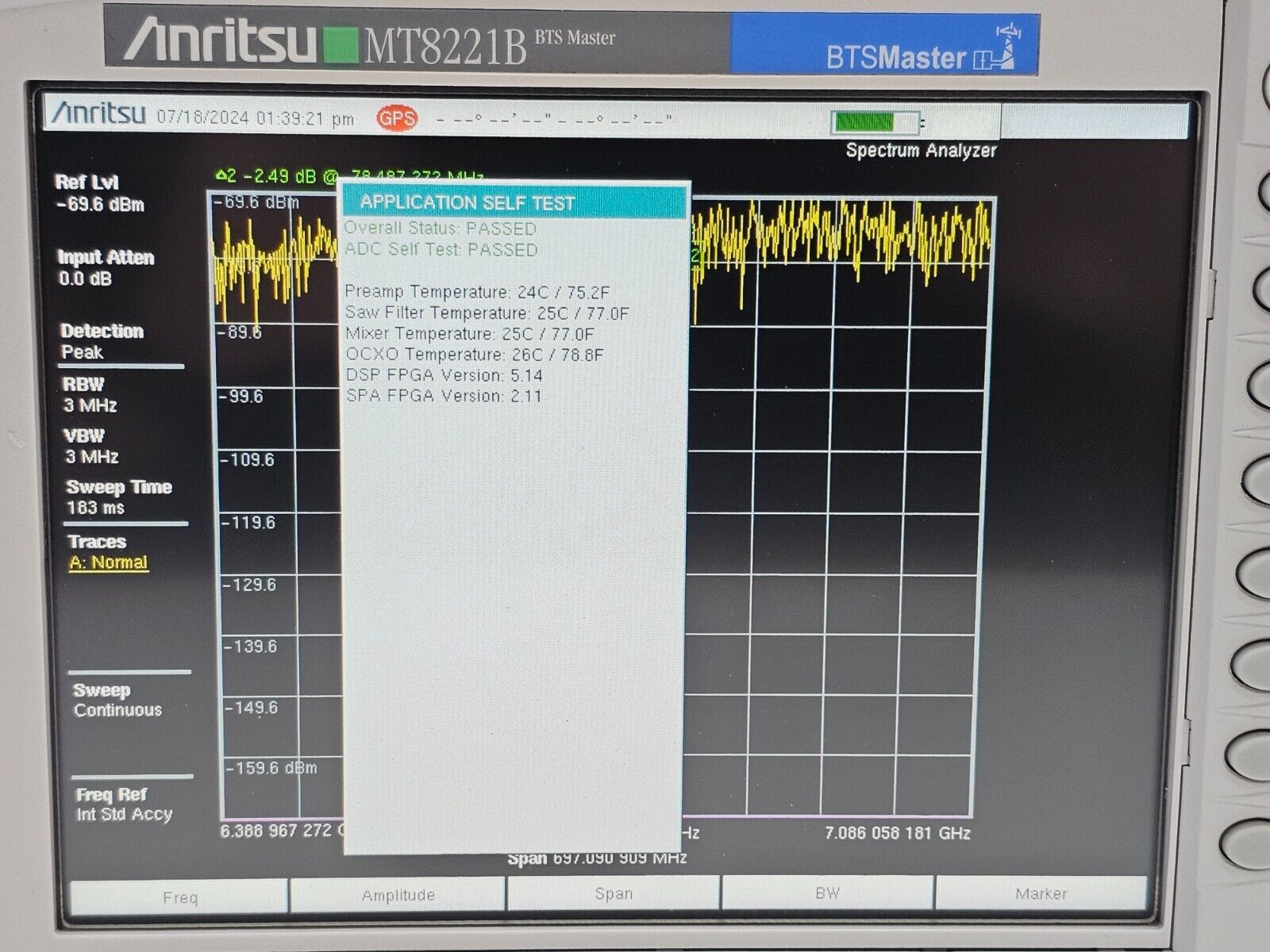
Task: Click the 'SPA FPGA Version: 2.11' line
Action: pyautogui.click(x=444, y=396)
